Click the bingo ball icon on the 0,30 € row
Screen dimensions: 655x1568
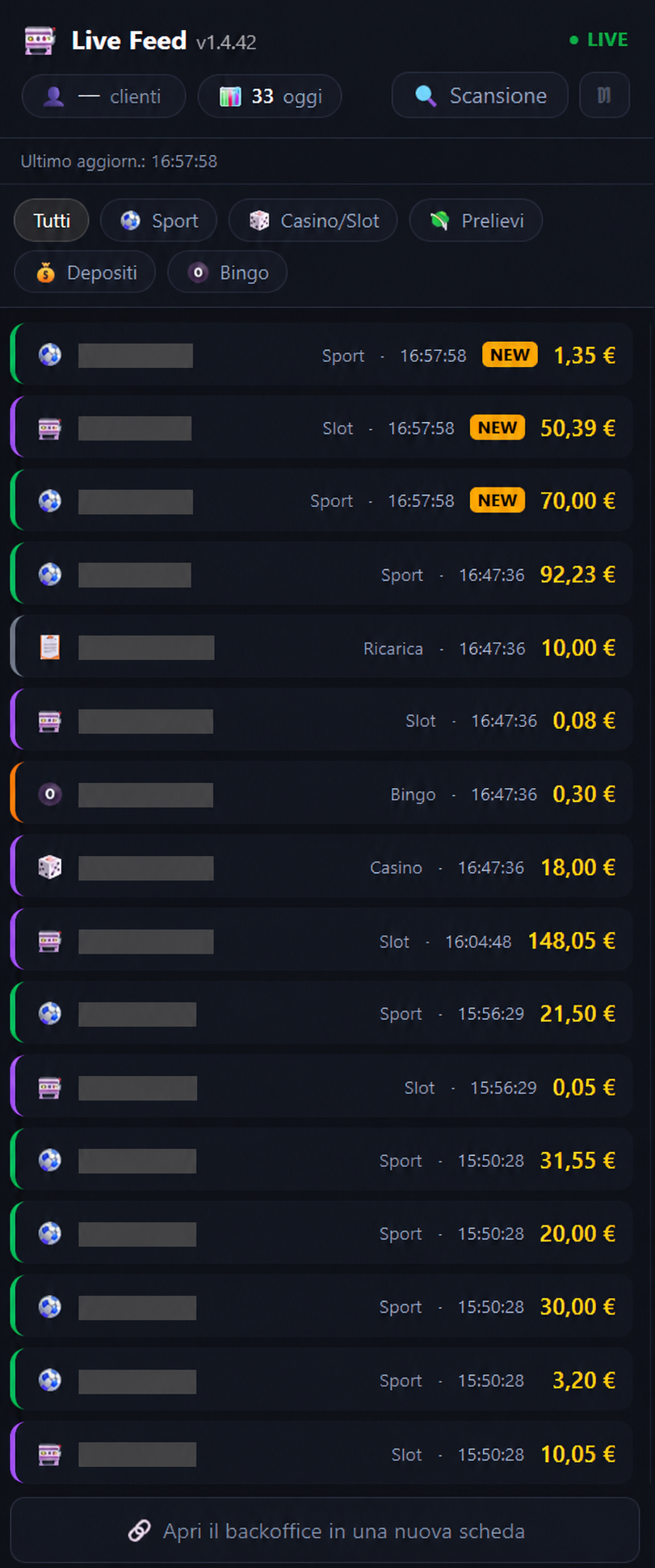click(50, 795)
